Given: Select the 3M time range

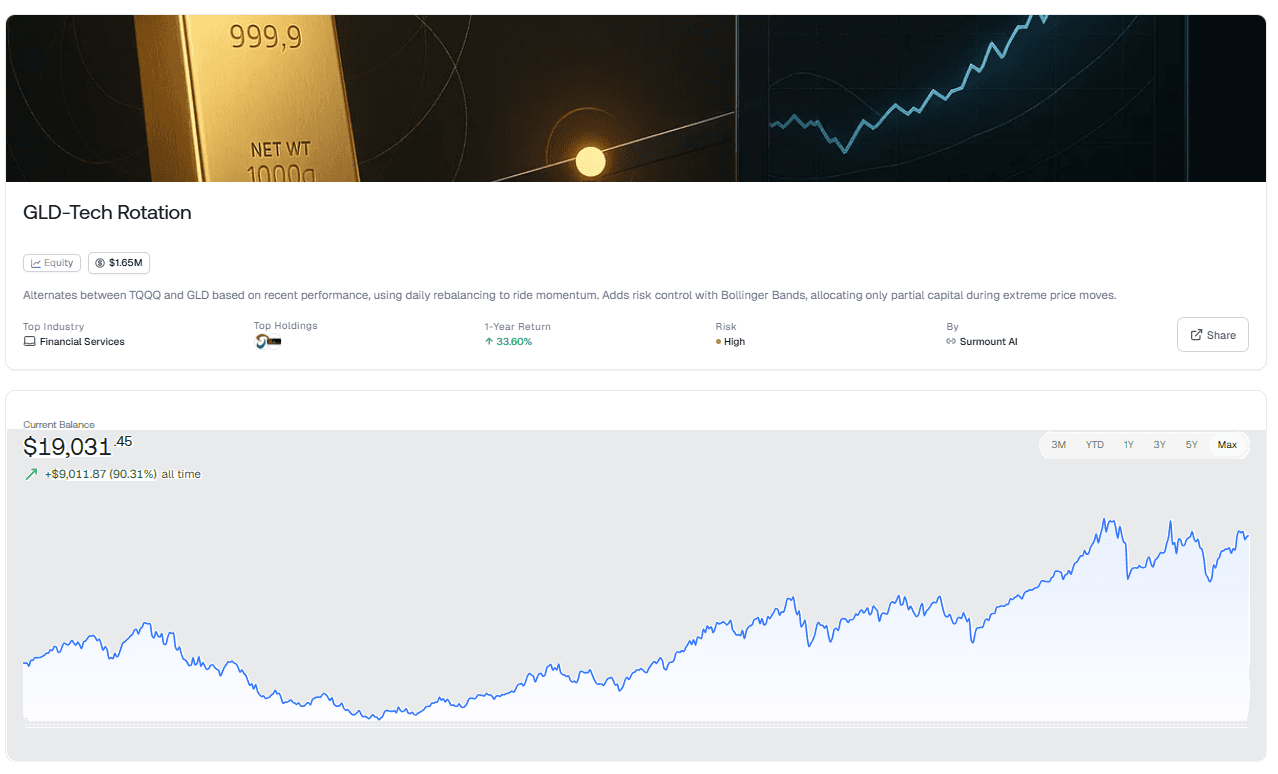Looking at the screenshot, I should [1058, 445].
